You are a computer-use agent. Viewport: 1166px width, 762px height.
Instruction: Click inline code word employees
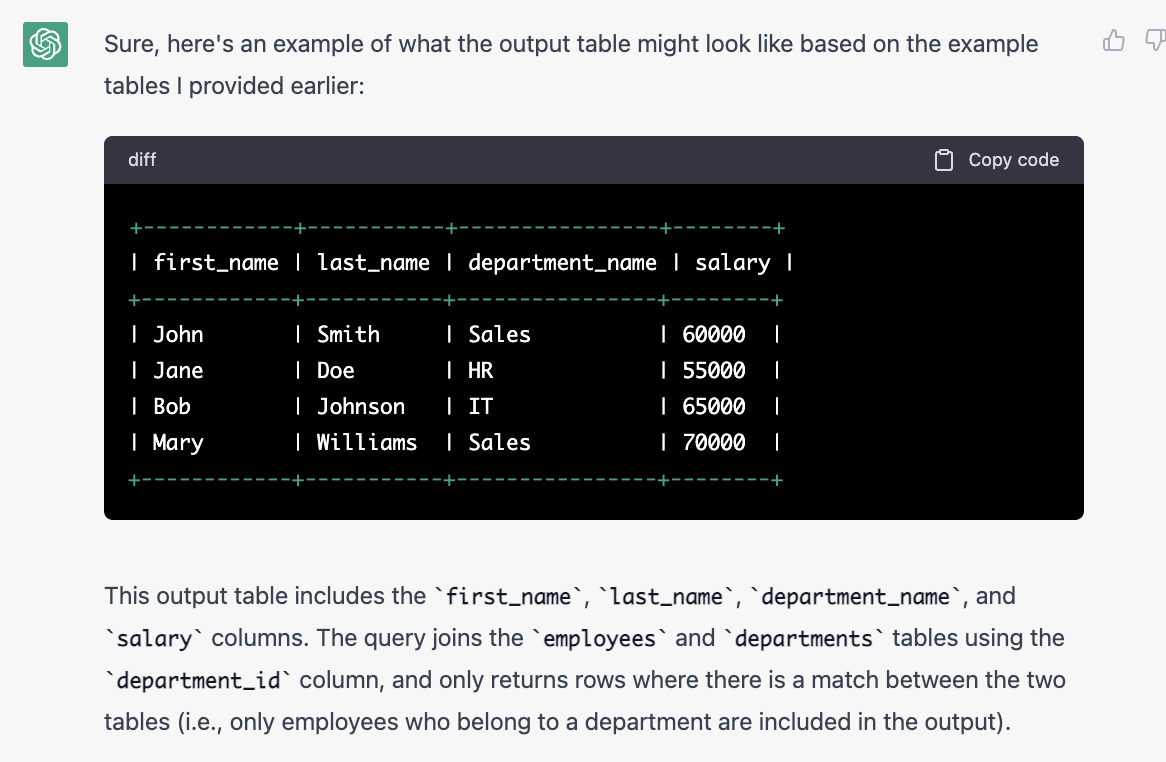point(601,639)
